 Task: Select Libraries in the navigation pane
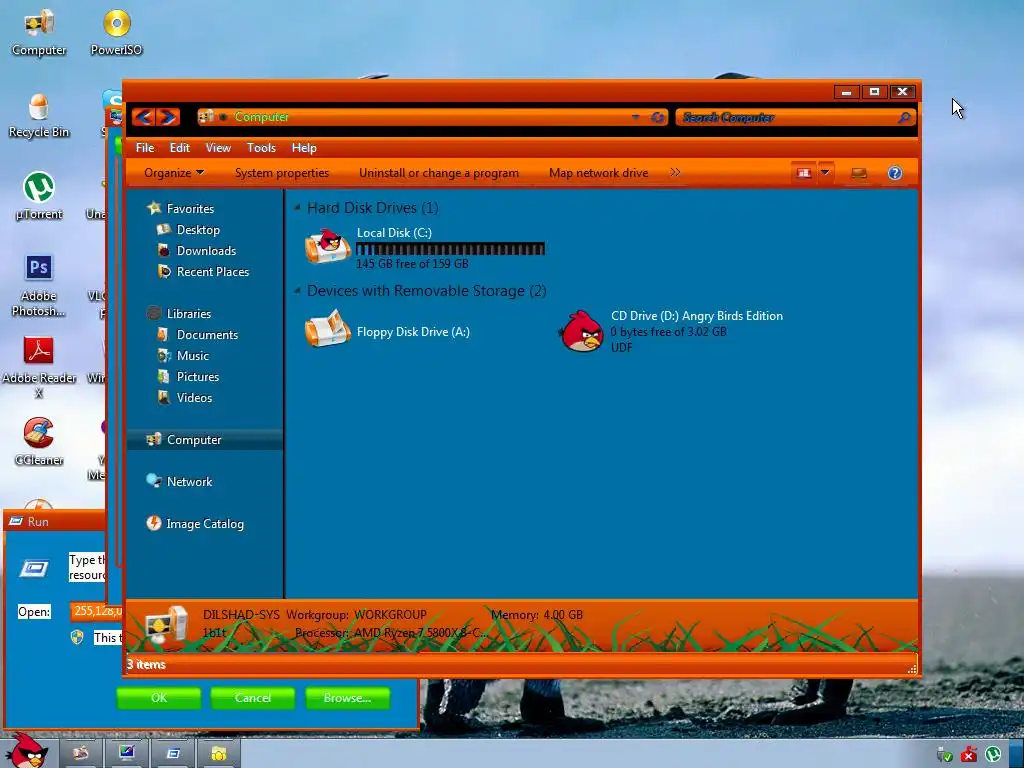point(189,313)
